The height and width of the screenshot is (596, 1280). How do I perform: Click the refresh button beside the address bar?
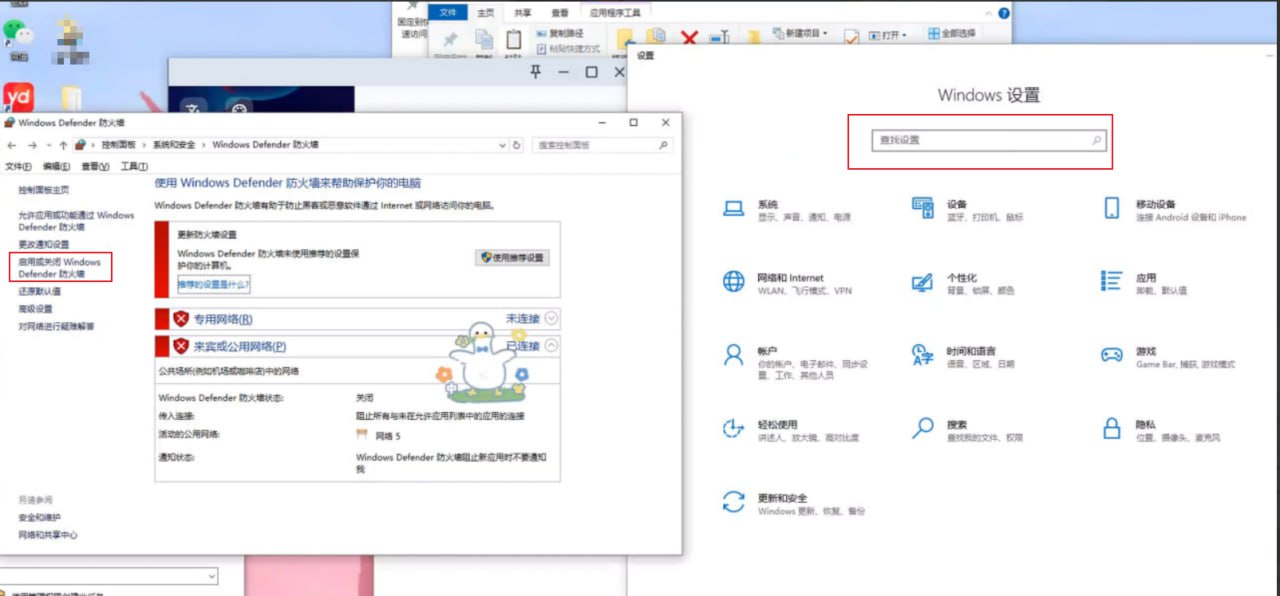517,145
